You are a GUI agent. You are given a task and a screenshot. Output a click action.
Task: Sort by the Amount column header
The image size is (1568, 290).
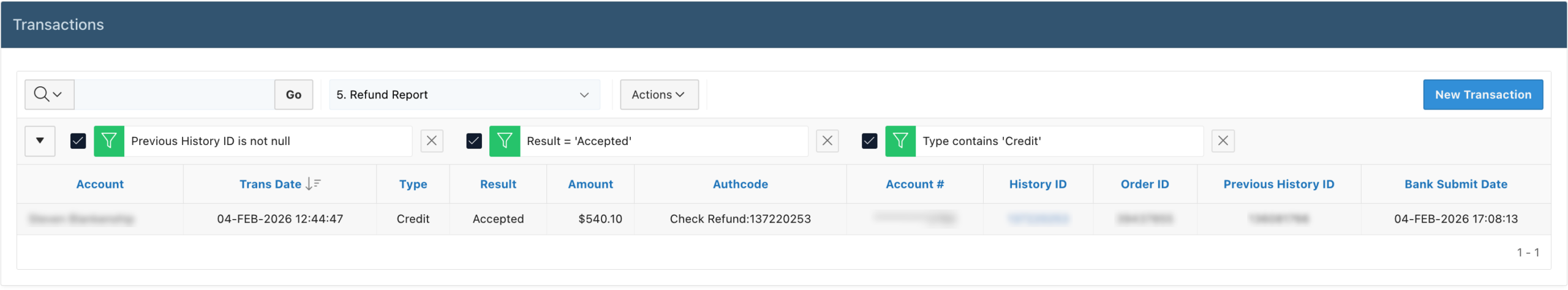pyautogui.click(x=590, y=184)
